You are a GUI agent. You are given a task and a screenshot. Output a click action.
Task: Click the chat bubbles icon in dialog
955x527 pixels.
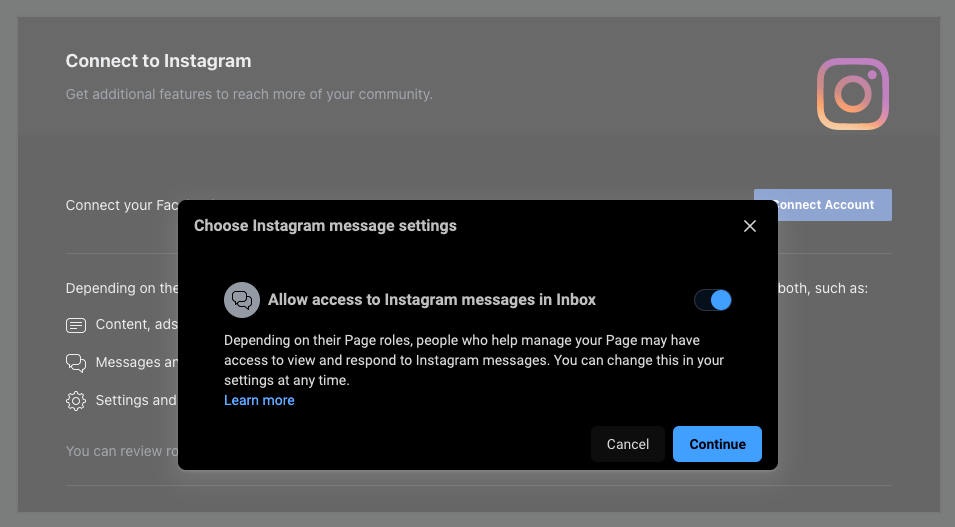coord(242,300)
